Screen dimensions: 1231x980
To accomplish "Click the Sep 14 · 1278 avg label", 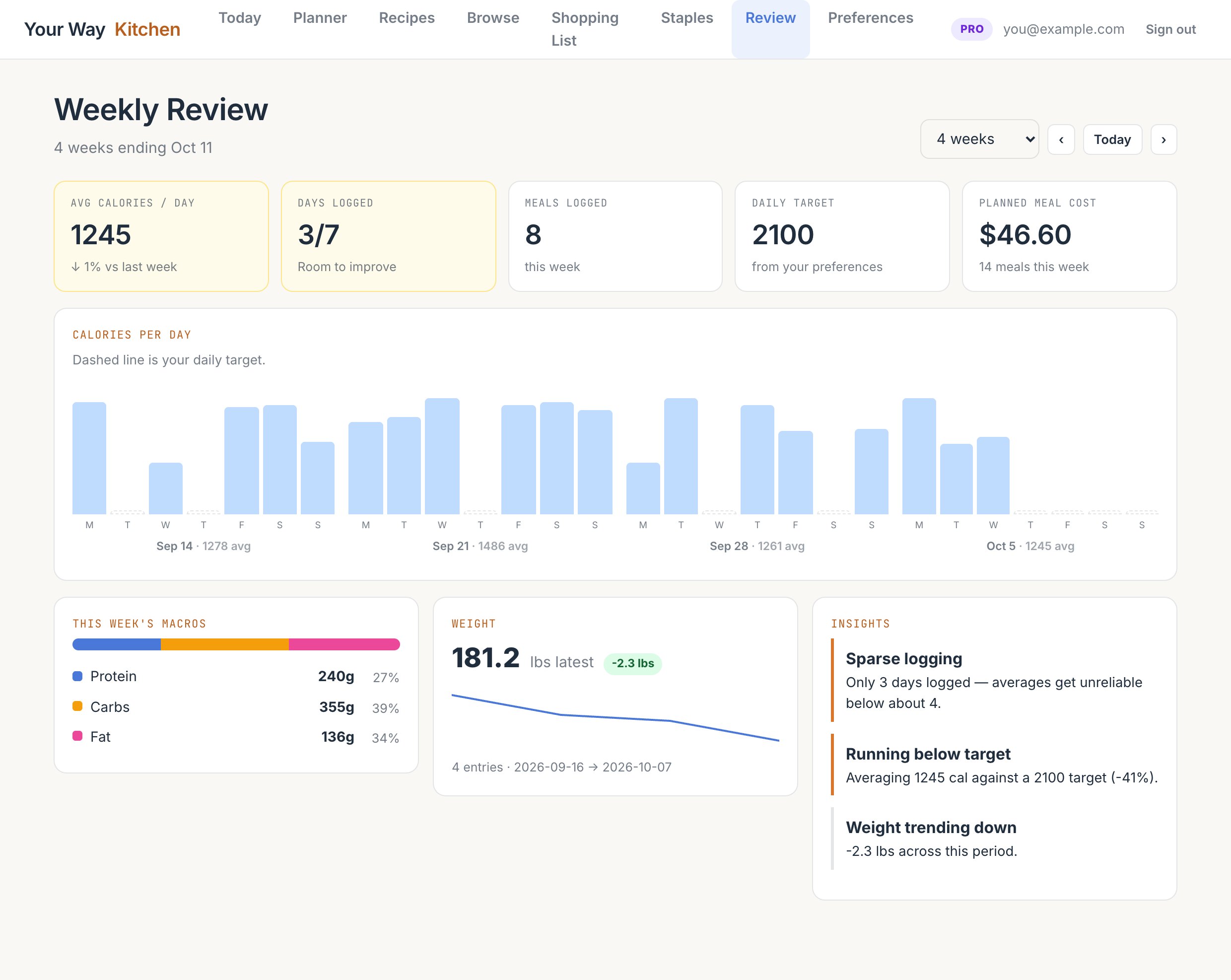I will pos(203,546).
